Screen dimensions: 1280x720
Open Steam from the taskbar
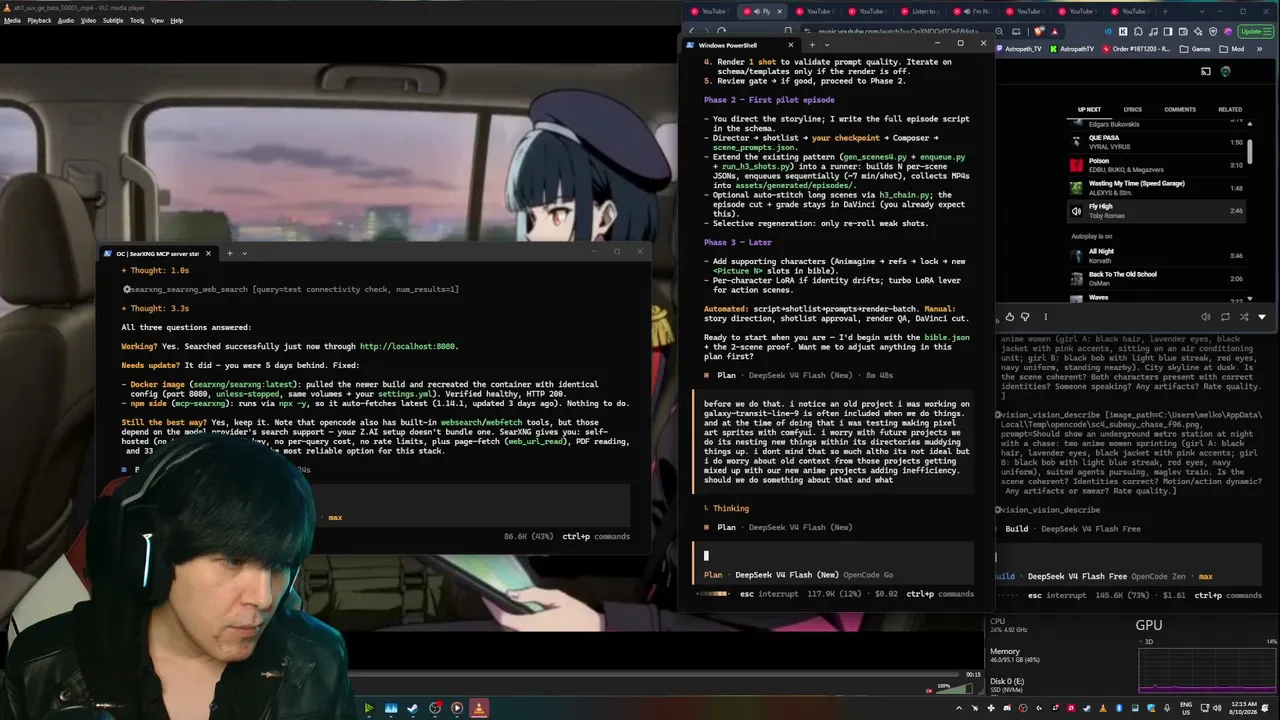point(413,708)
